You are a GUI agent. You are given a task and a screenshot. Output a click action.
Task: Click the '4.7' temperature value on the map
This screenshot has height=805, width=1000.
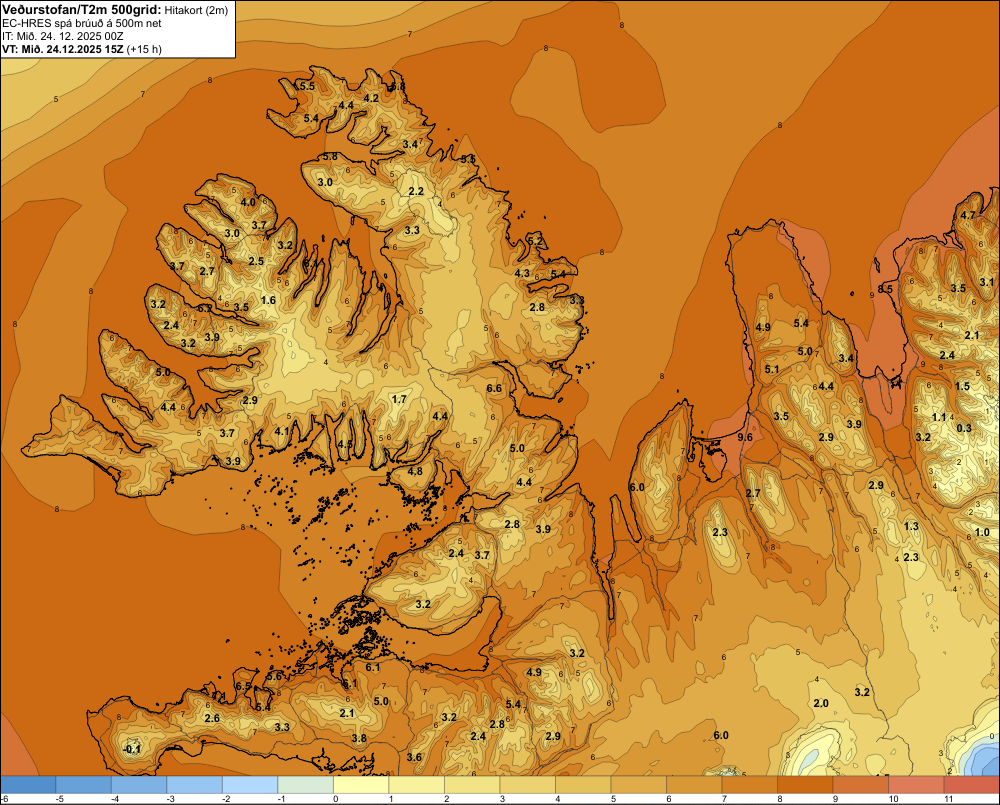(967, 215)
